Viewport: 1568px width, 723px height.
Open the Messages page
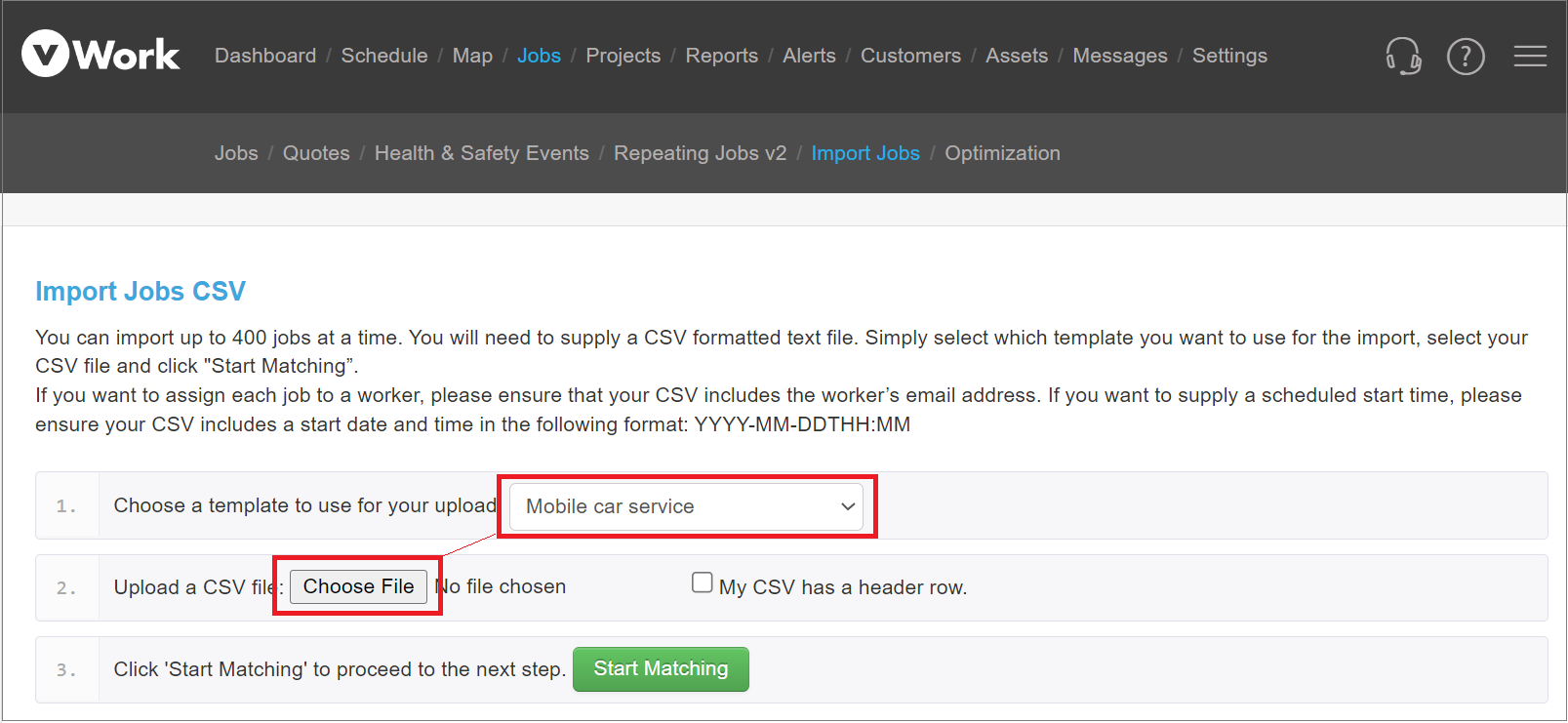pyautogui.click(x=1120, y=56)
